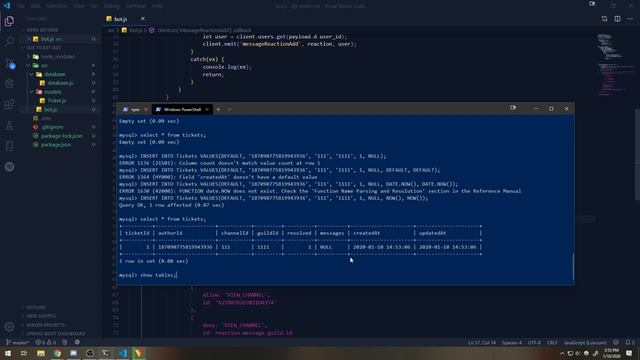Open the Go menu

pos(94,6)
